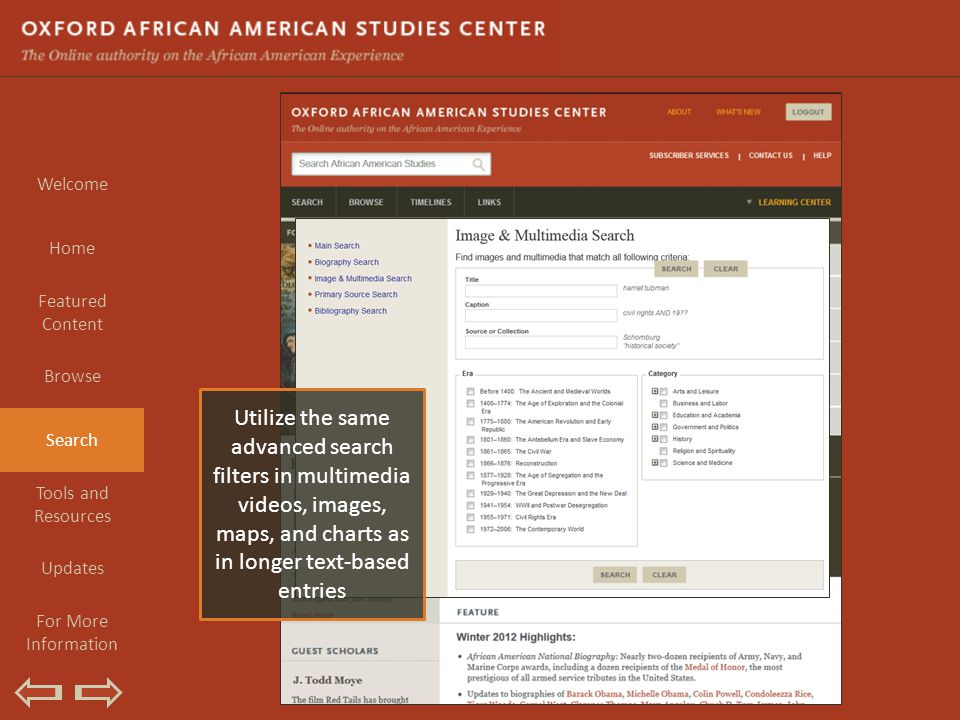The width and height of the screenshot is (960, 720).
Task: Open Featured Content section
Action: coord(72,312)
